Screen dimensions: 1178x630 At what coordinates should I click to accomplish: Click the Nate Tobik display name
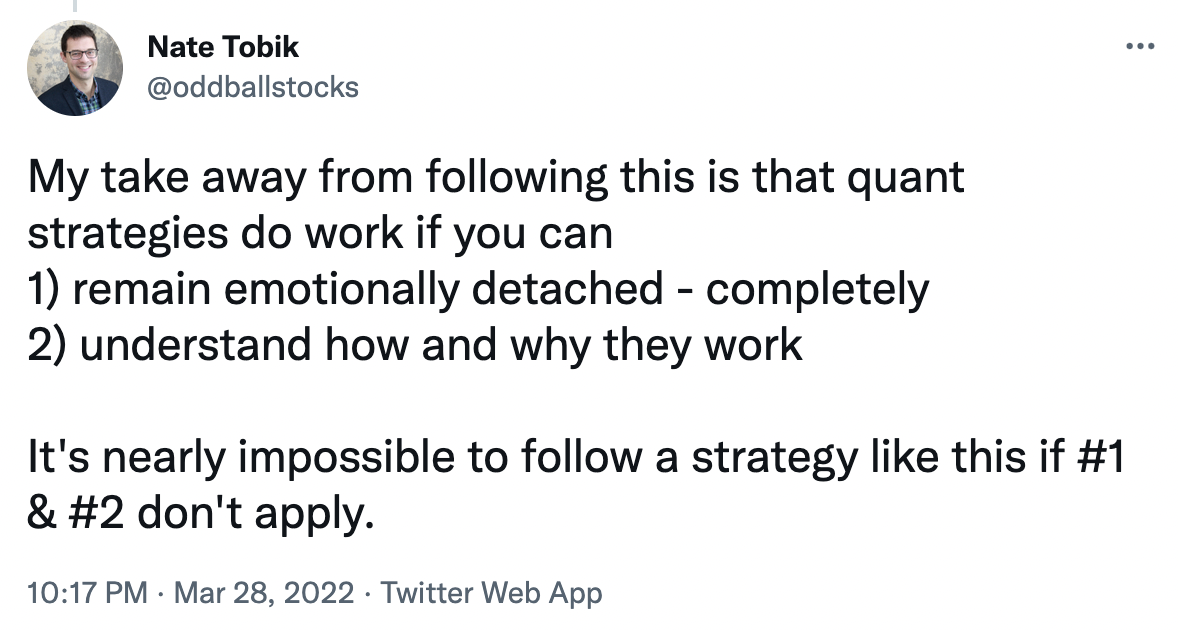(223, 47)
